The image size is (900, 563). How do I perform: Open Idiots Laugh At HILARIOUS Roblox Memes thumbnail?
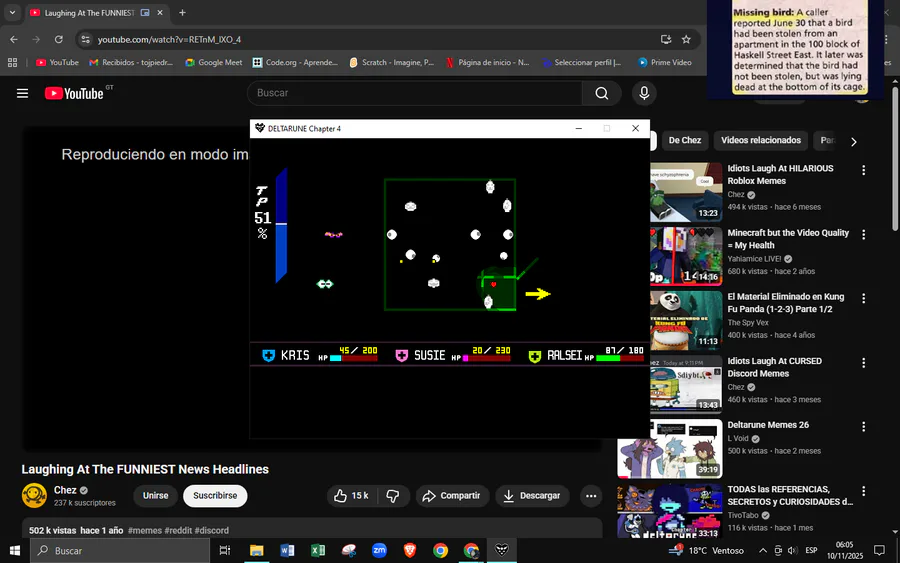click(686, 192)
